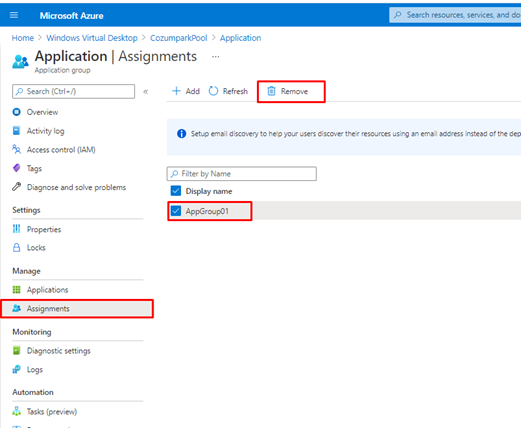Click the Logs icon

coord(16,369)
